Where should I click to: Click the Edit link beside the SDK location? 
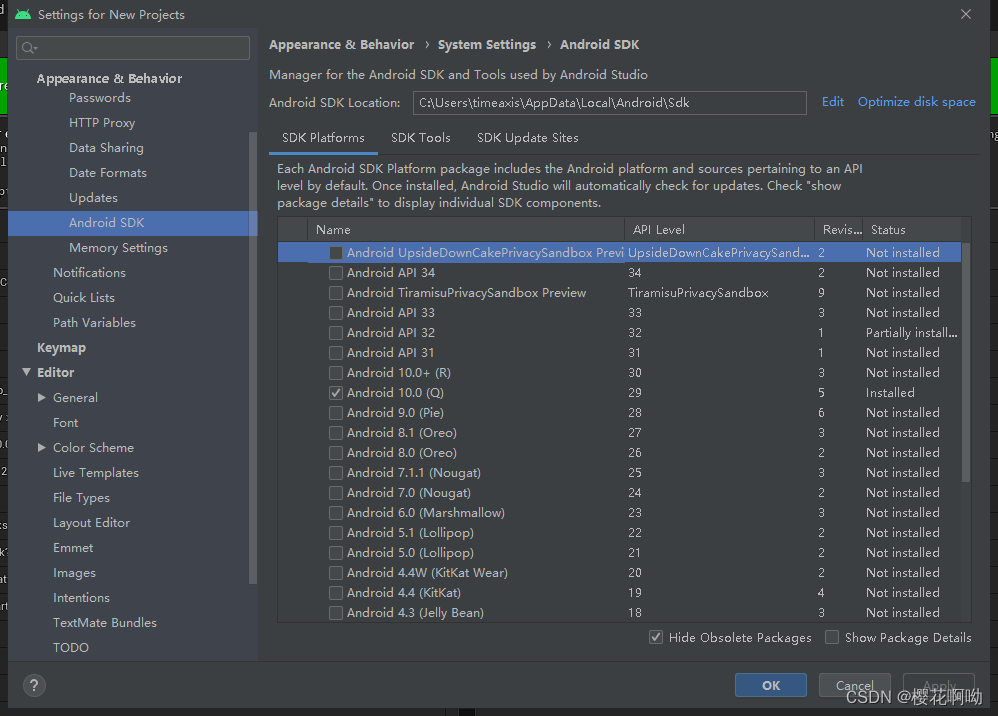tap(831, 101)
